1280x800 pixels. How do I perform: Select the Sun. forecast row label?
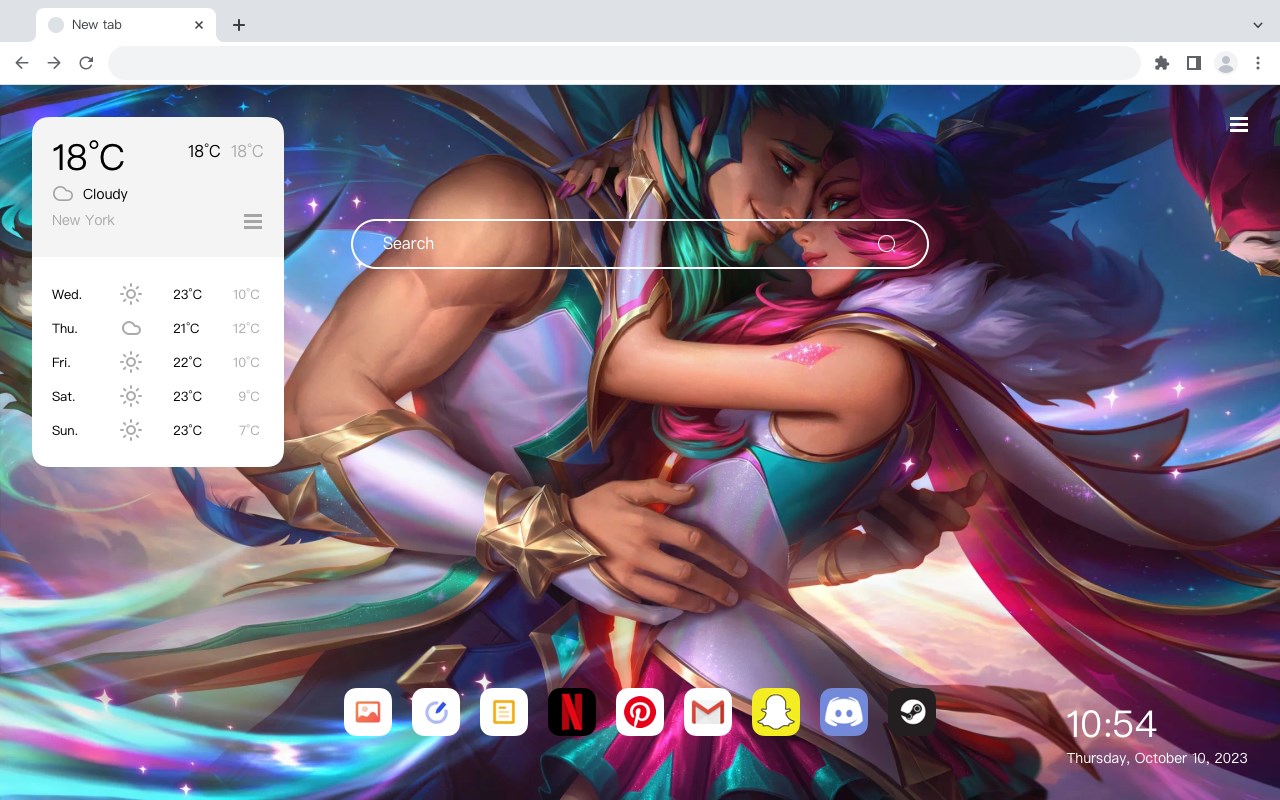[65, 431]
